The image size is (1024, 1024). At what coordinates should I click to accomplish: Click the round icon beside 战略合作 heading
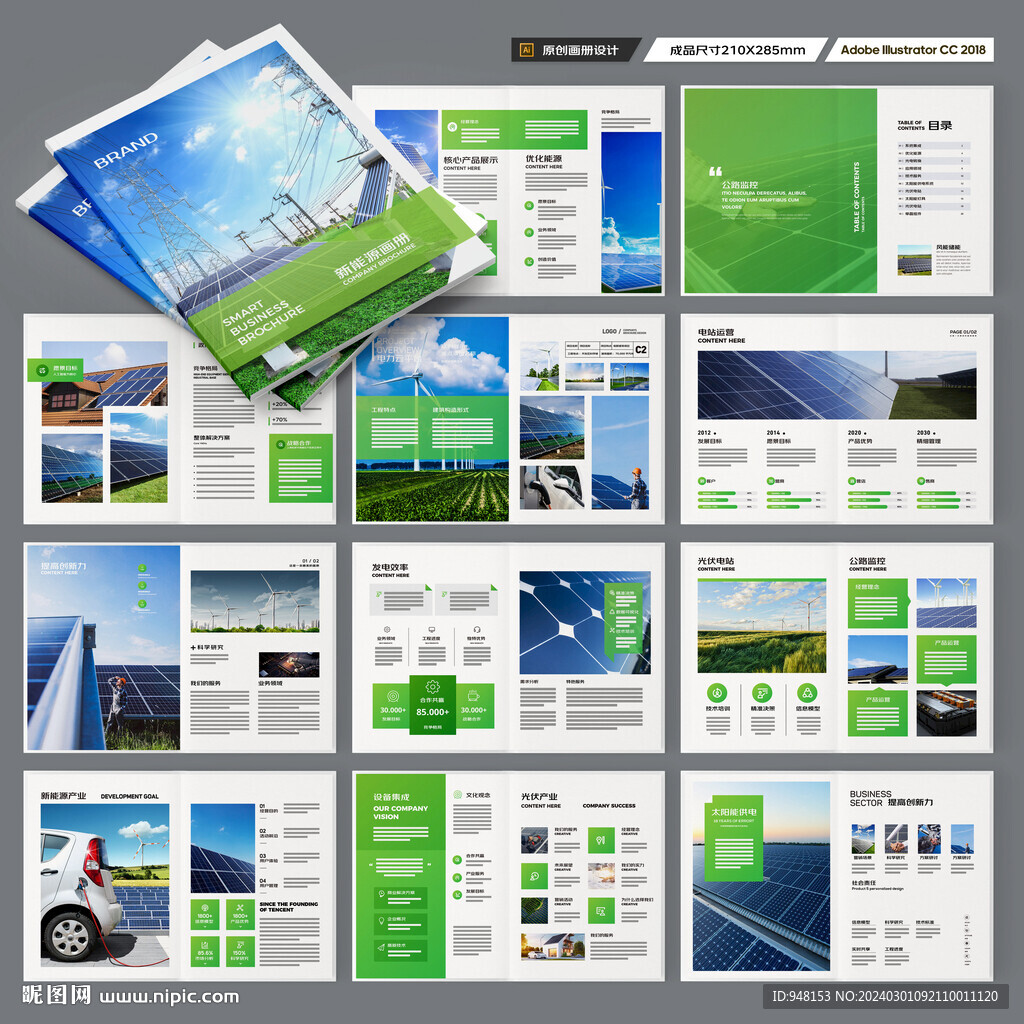click(x=281, y=444)
